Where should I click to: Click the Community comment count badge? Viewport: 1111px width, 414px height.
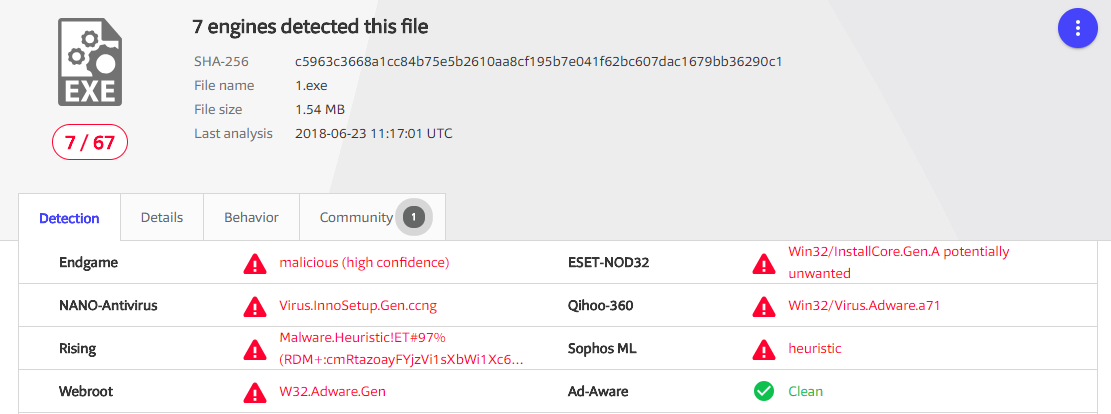414,217
